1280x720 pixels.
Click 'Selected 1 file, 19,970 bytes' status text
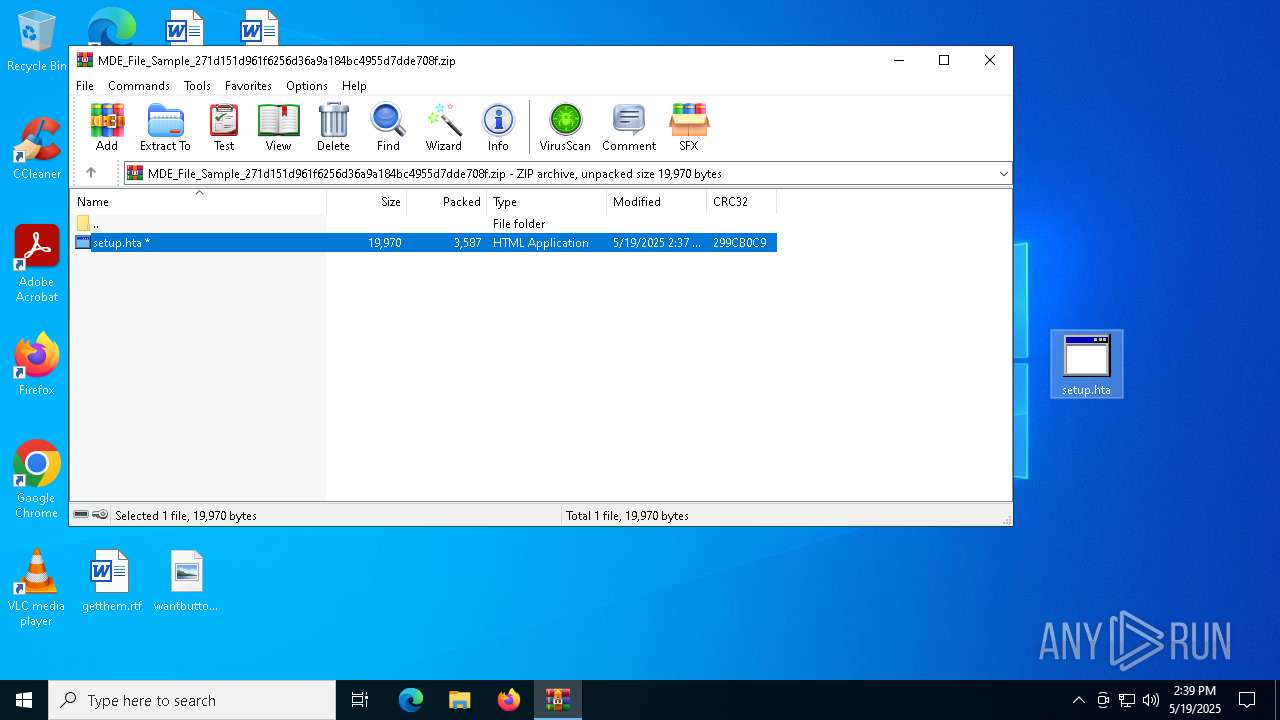(x=186, y=516)
